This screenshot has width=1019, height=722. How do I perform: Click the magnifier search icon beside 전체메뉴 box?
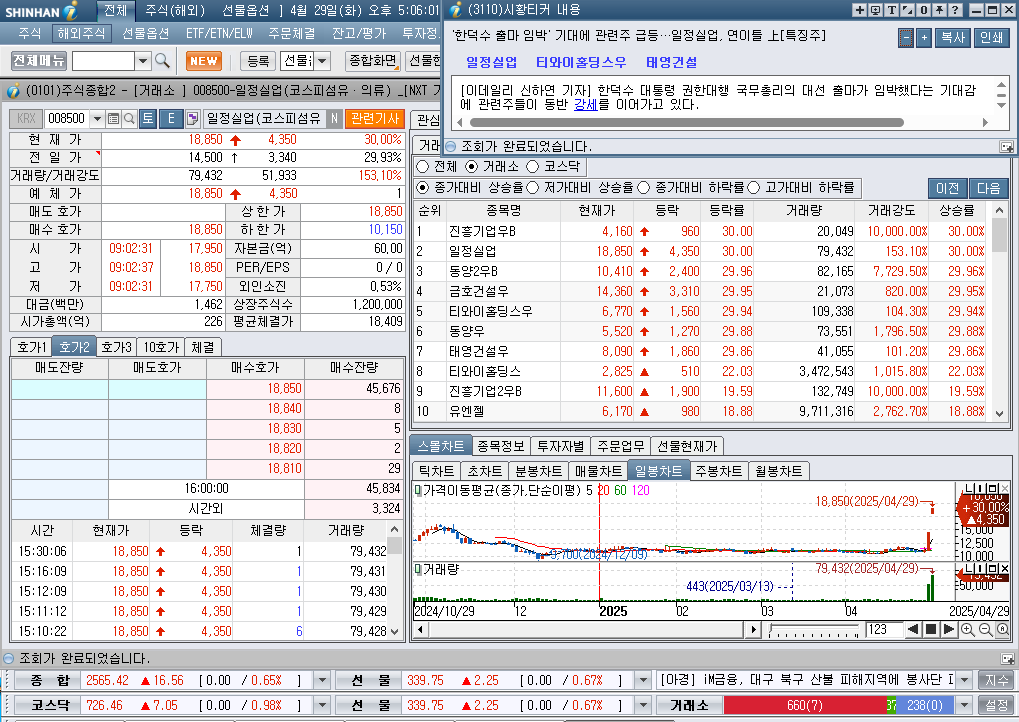[162, 61]
